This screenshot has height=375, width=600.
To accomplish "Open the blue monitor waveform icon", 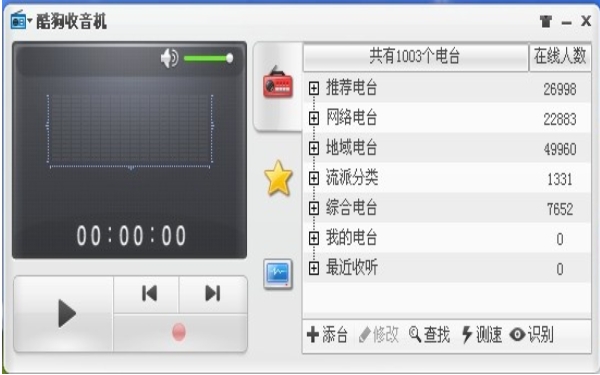I will click(x=278, y=274).
